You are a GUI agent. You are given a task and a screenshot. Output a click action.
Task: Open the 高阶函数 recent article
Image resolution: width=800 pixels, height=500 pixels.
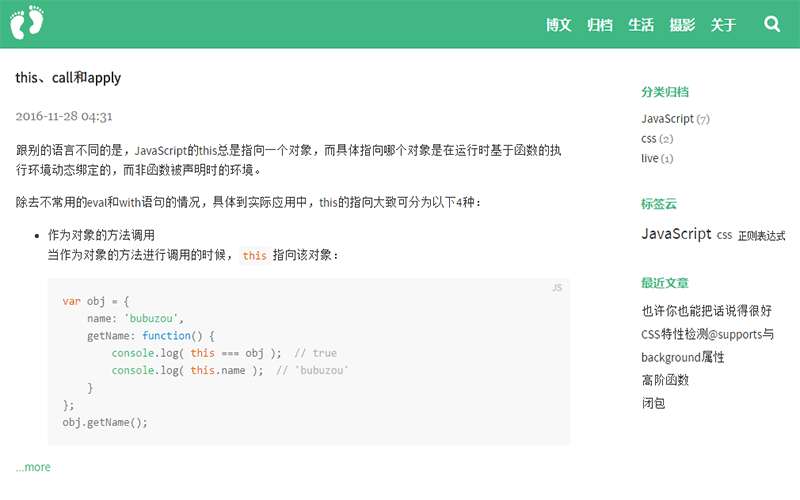665,380
